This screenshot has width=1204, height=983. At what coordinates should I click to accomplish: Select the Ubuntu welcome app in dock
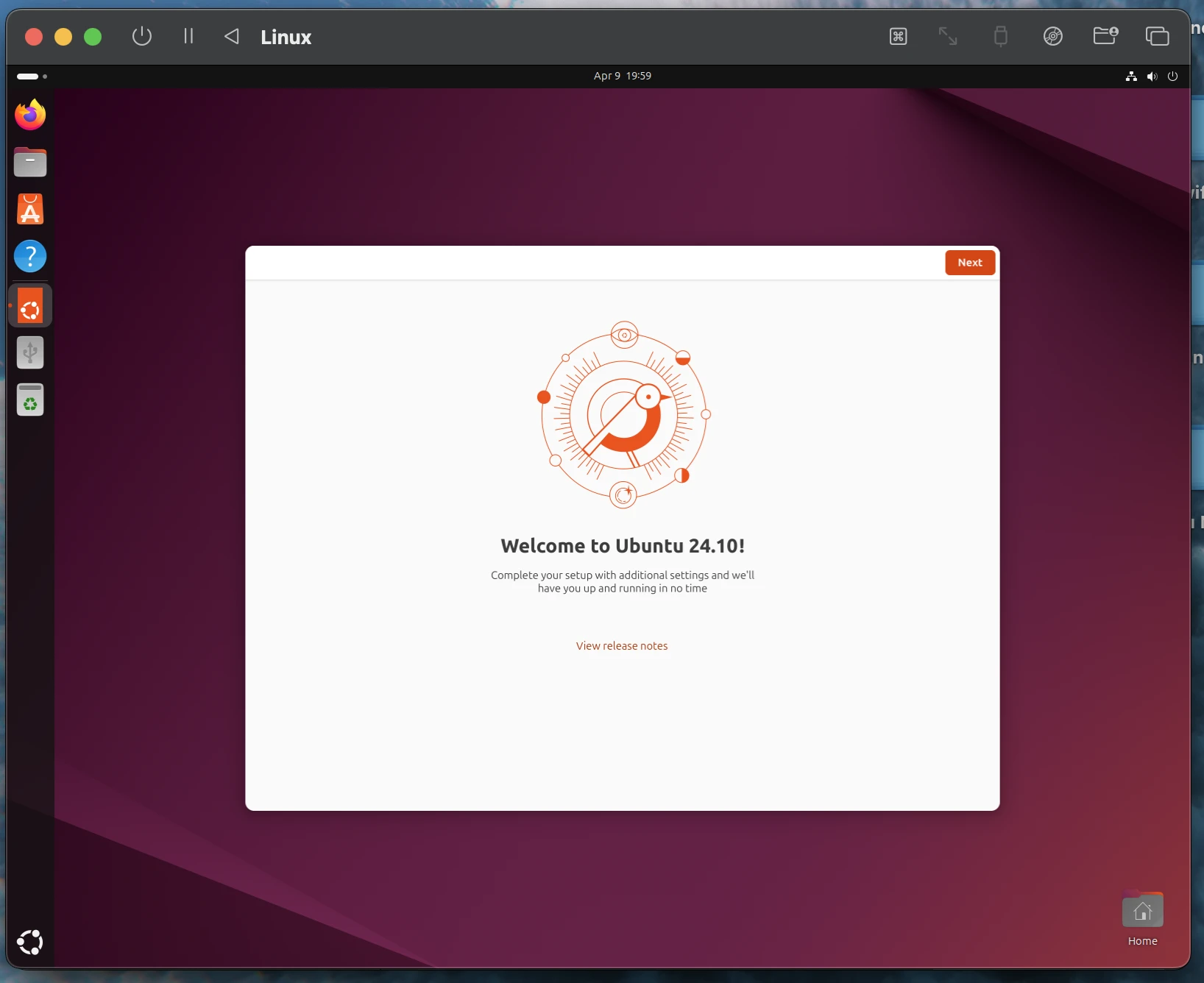coord(30,305)
